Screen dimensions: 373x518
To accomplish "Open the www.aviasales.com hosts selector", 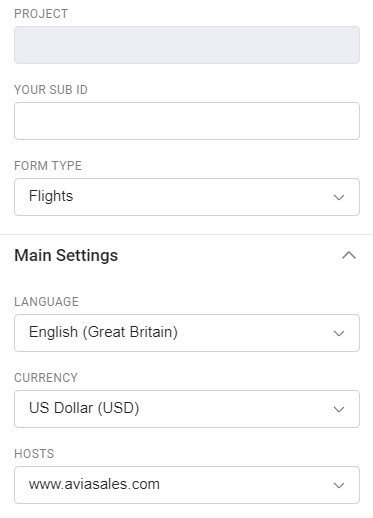I will pyautogui.click(x=187, y=485).
